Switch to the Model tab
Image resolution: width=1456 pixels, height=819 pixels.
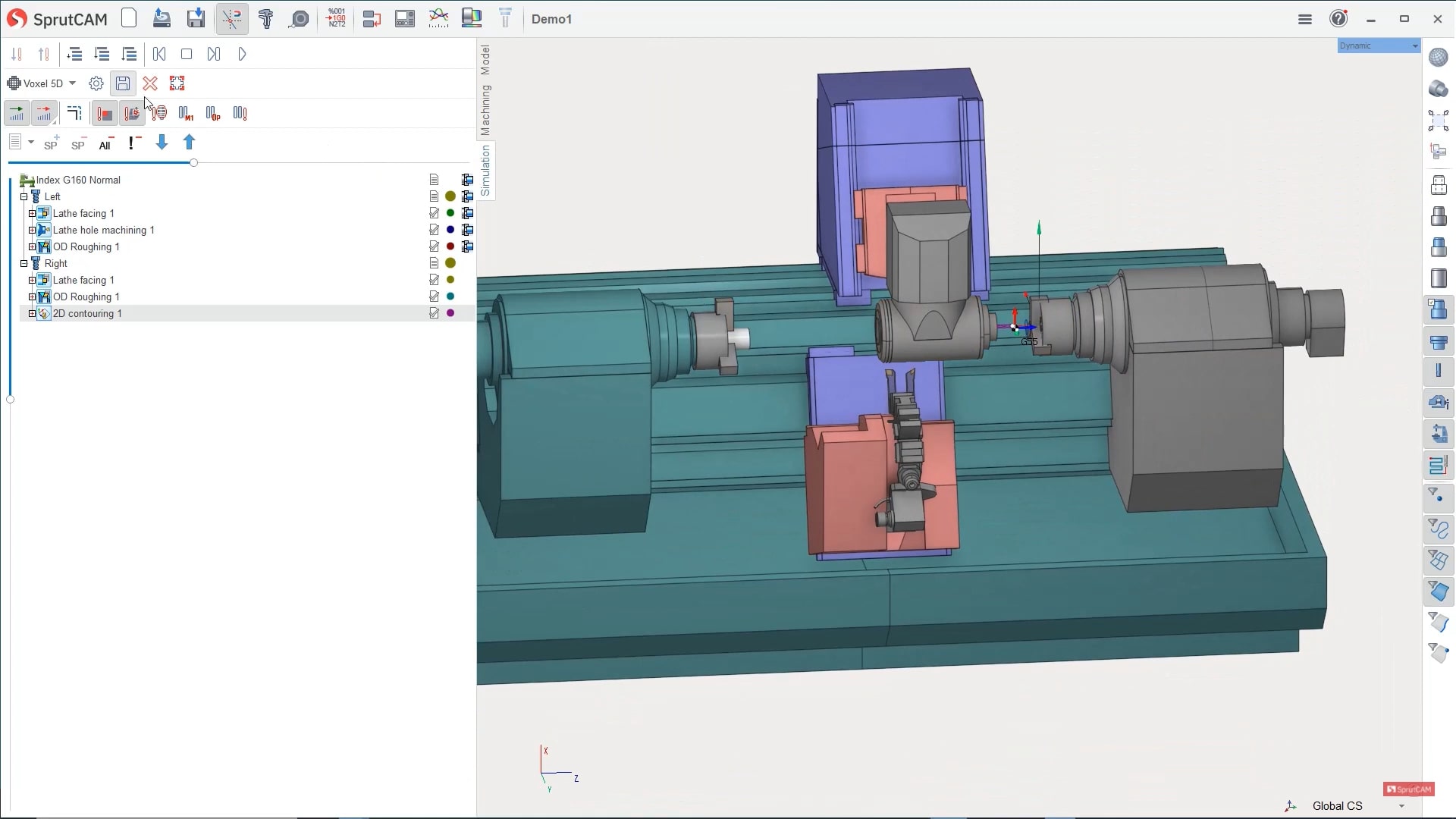pos(485,60)
